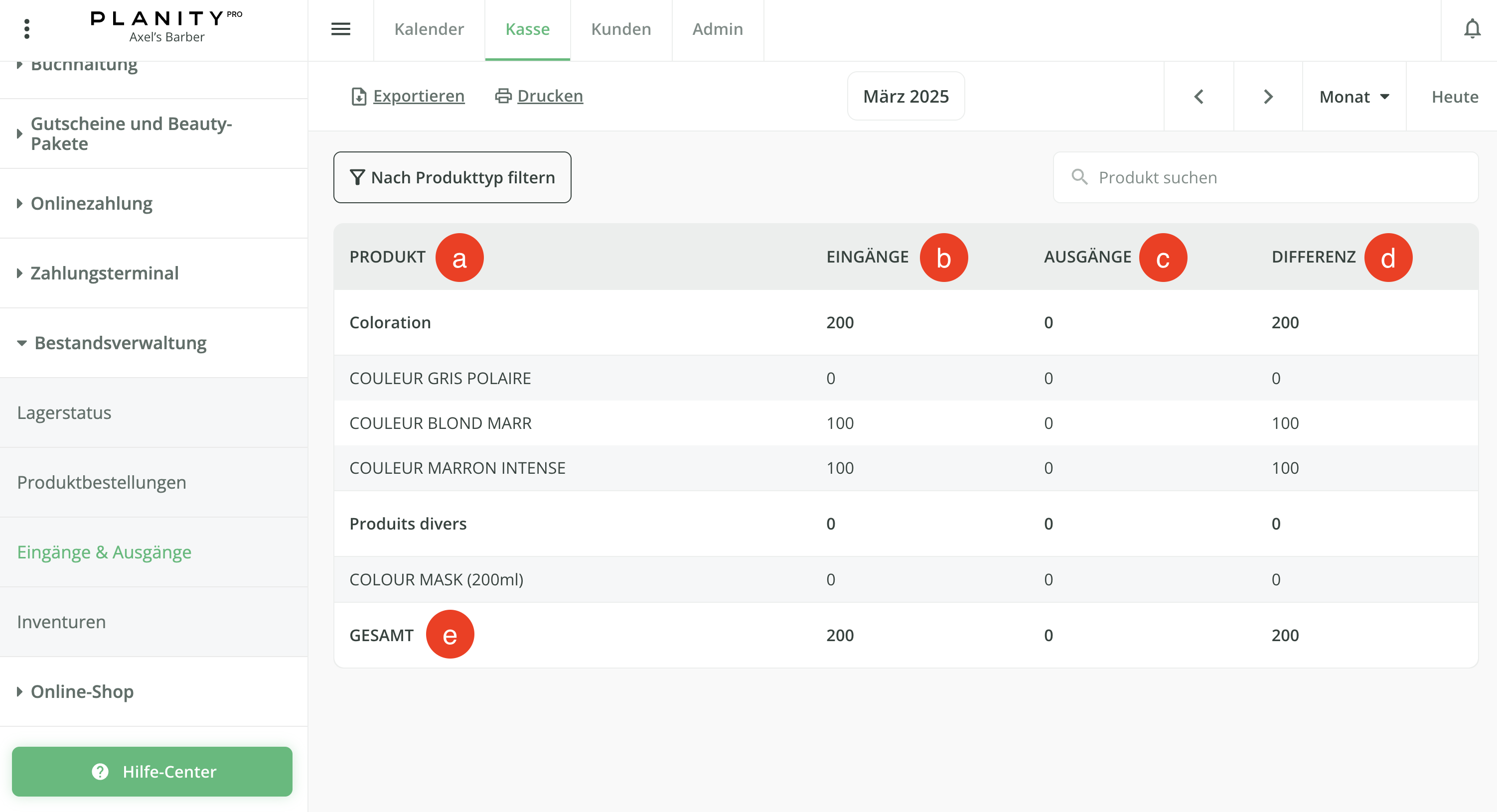Viewport: 1497px width, 812px height.
Task: Open the three-dot options menu
Action: 27,29
